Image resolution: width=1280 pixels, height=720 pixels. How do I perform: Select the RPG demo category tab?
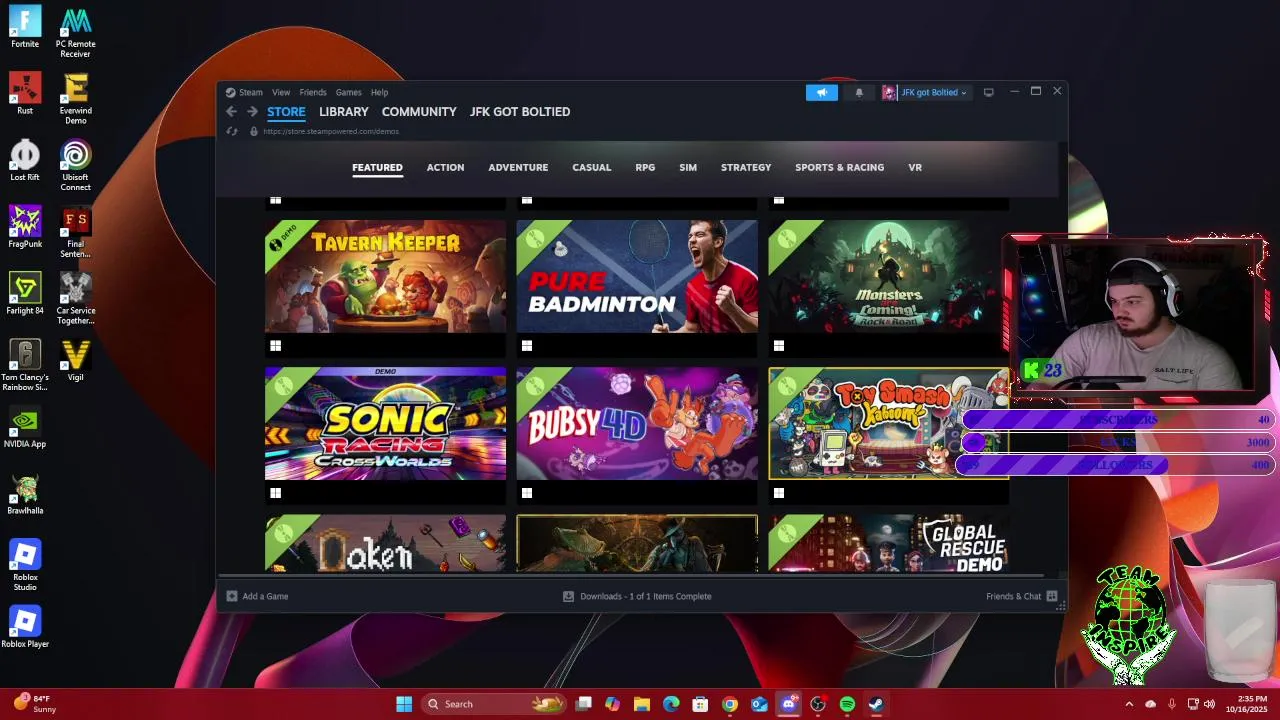click(x=645, y=168)
